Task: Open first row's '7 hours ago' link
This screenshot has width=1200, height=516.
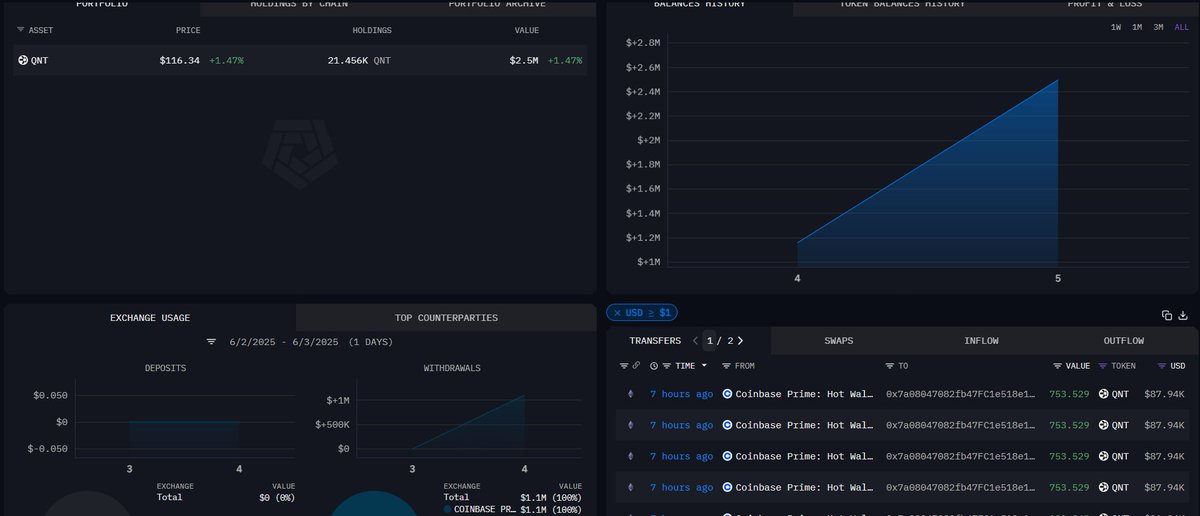Action: point(681,394)
